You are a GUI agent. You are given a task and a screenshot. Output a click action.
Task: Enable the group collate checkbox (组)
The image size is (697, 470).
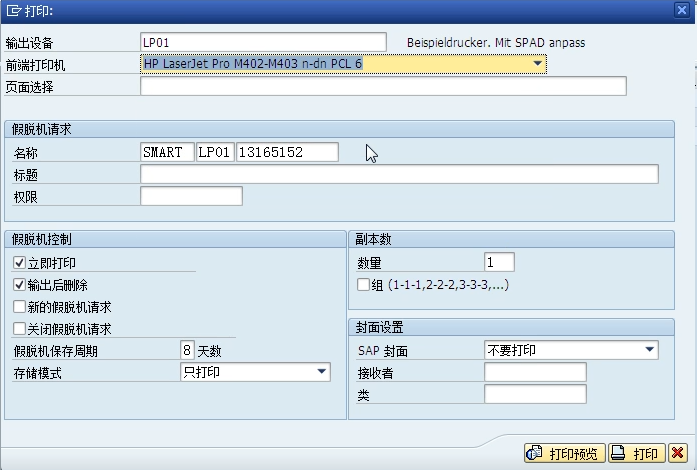point(364,285)
